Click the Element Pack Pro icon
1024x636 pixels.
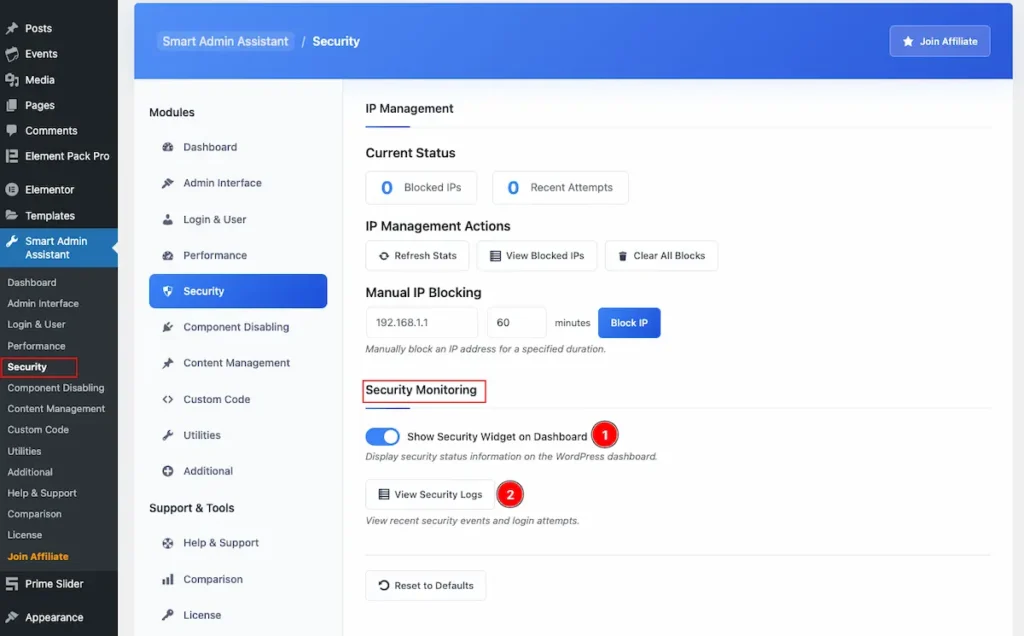(x=12, y=156)
